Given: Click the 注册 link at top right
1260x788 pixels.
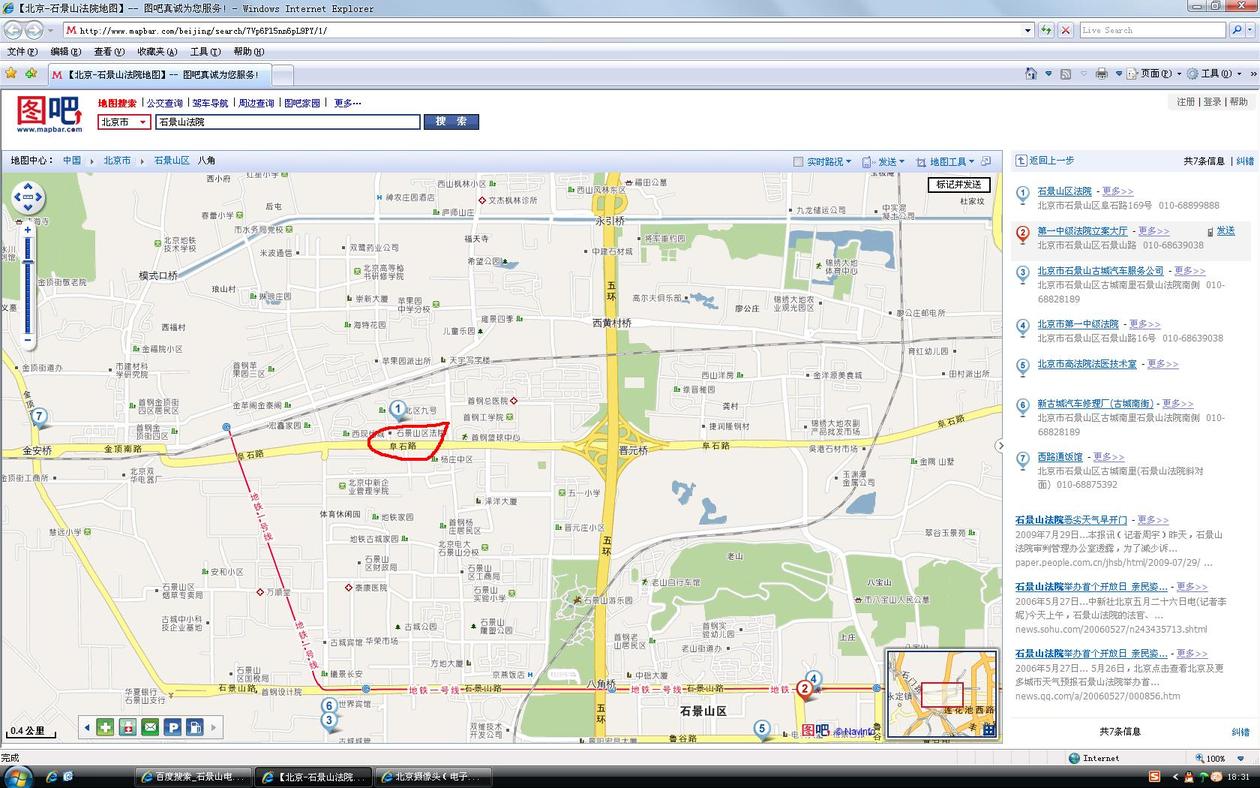Looking at the screenshot, I should click(1186, 102).
